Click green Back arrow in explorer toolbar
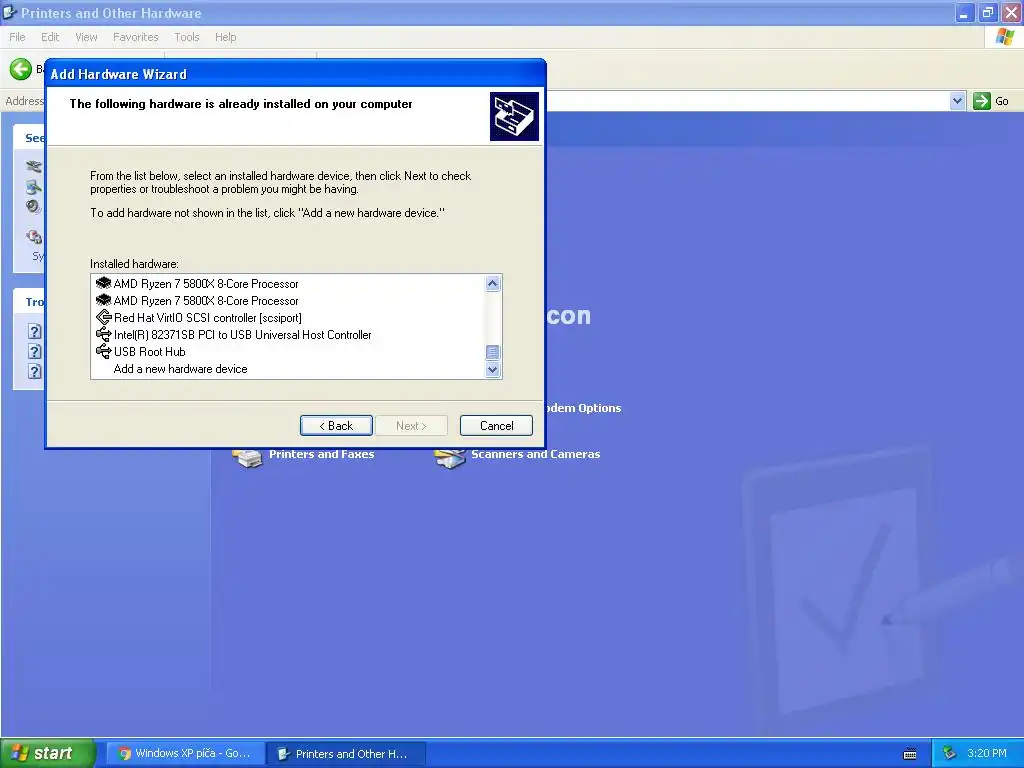Image resolution: width=1024 pixels, height=768 pixels. click(x=20, y=69)
